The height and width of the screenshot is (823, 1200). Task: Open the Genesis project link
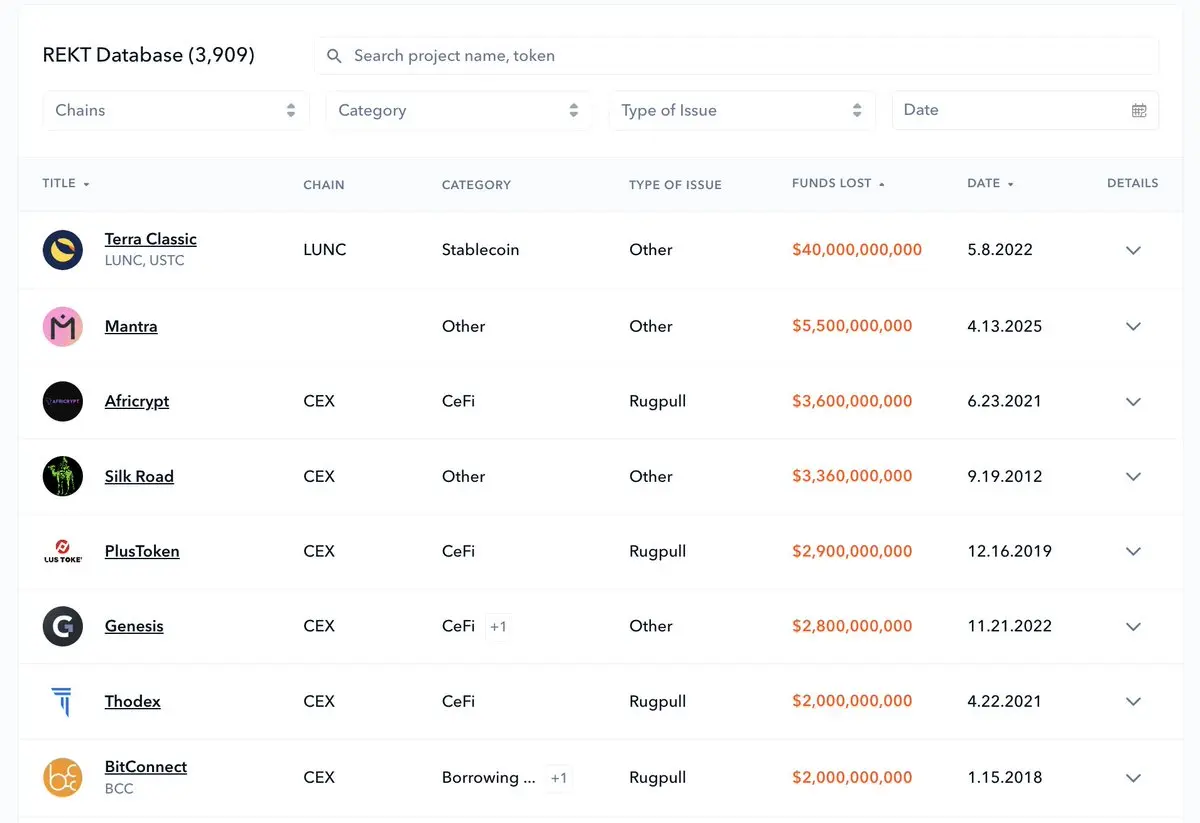click(x=134, y=626)
